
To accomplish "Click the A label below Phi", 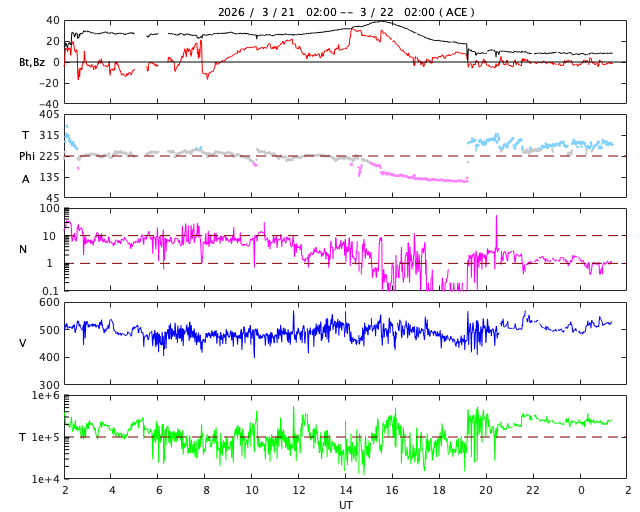I will (x=26, y=178).
